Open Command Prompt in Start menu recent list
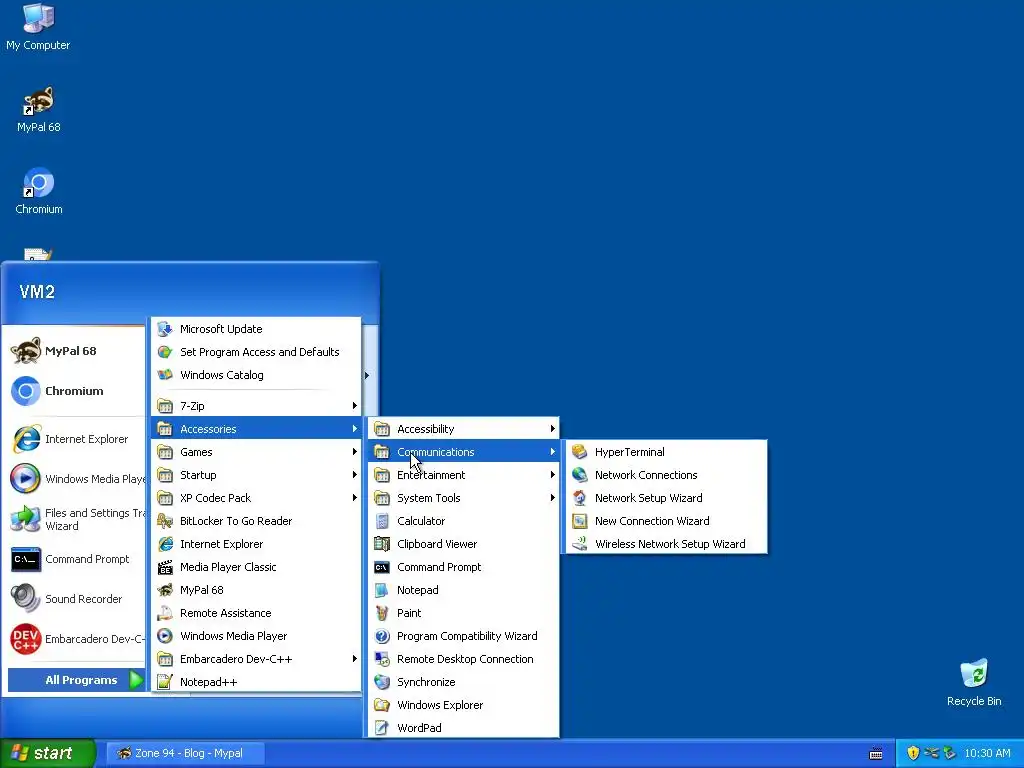The image size is (1024, 768). [x=76, y=559]
